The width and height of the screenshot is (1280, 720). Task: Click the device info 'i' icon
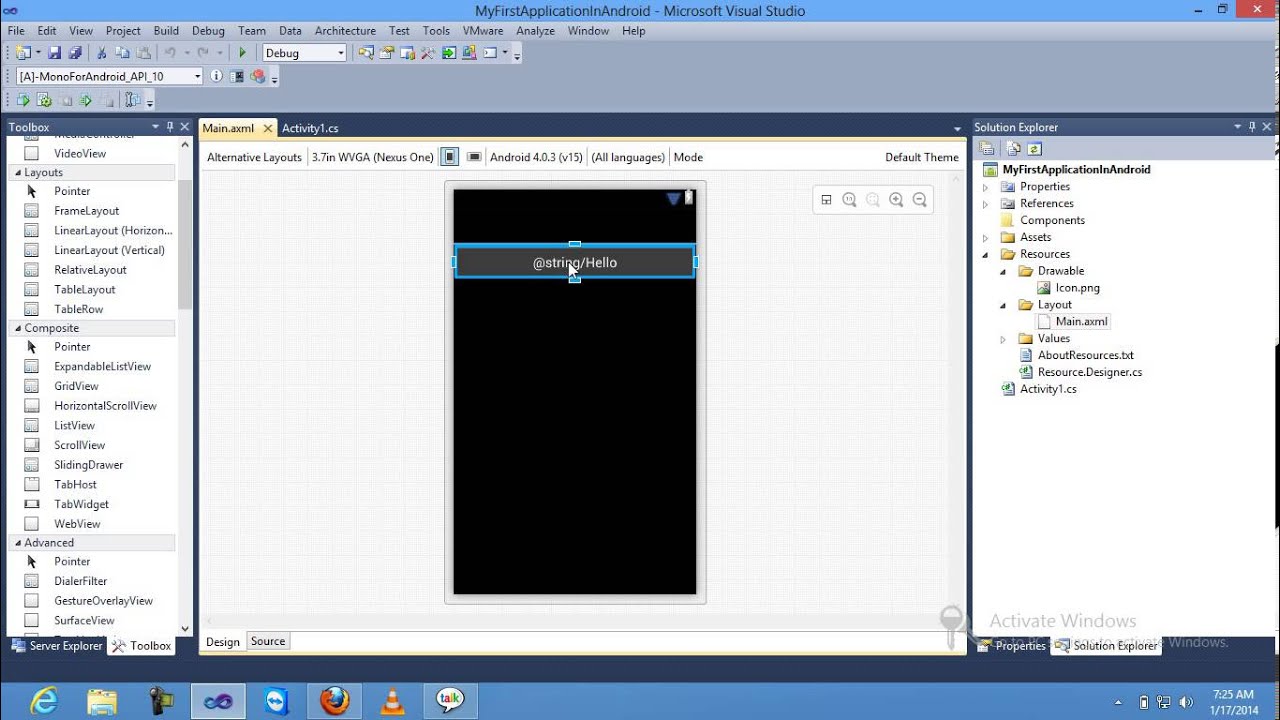tap(217, 76)
